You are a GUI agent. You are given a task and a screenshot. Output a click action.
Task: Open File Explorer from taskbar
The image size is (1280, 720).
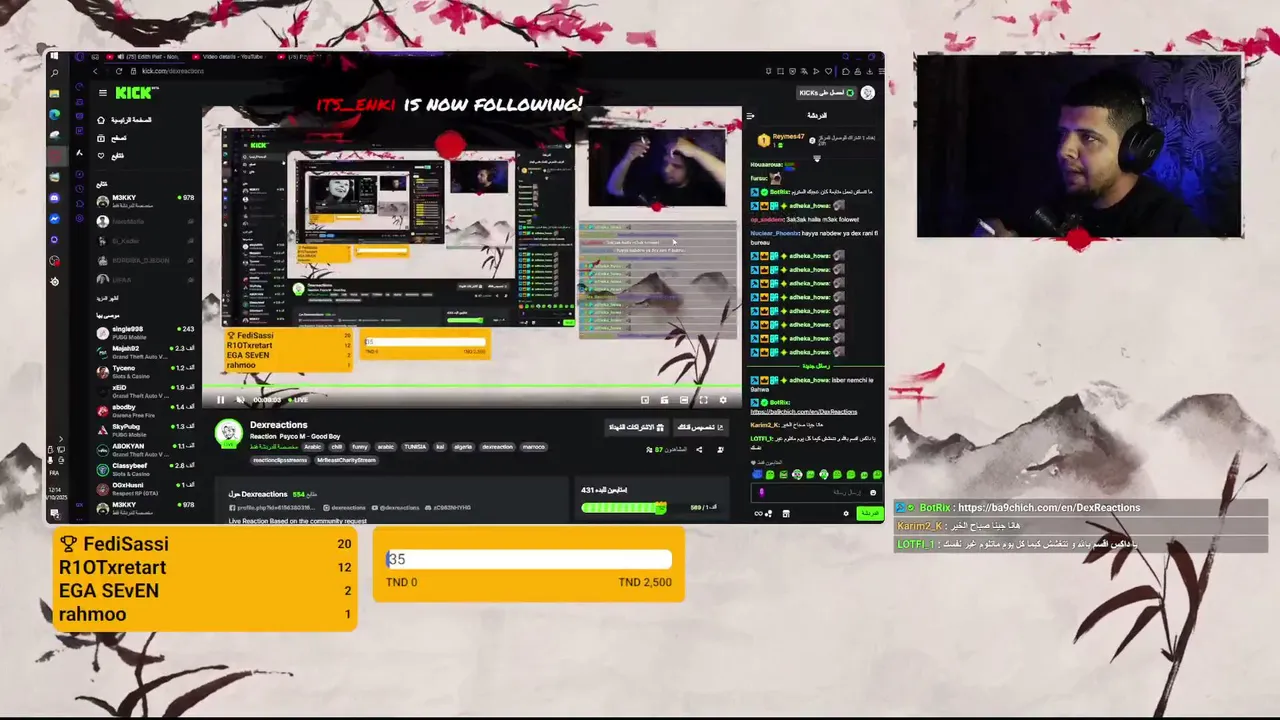(x=54, y=94)
